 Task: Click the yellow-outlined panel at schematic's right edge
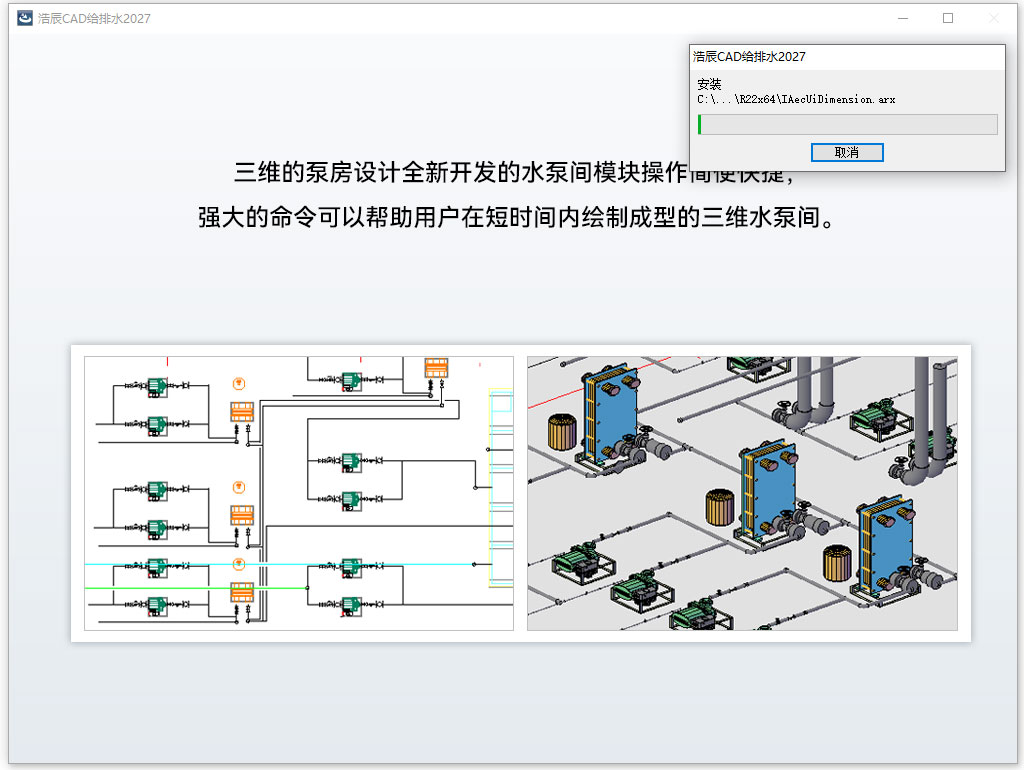point(501,488)
